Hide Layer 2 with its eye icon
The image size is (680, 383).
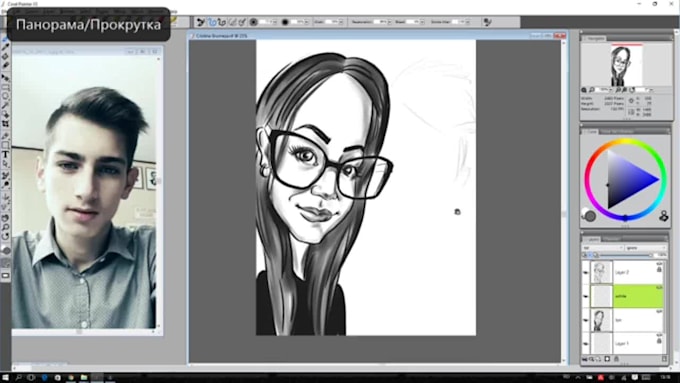586,273
